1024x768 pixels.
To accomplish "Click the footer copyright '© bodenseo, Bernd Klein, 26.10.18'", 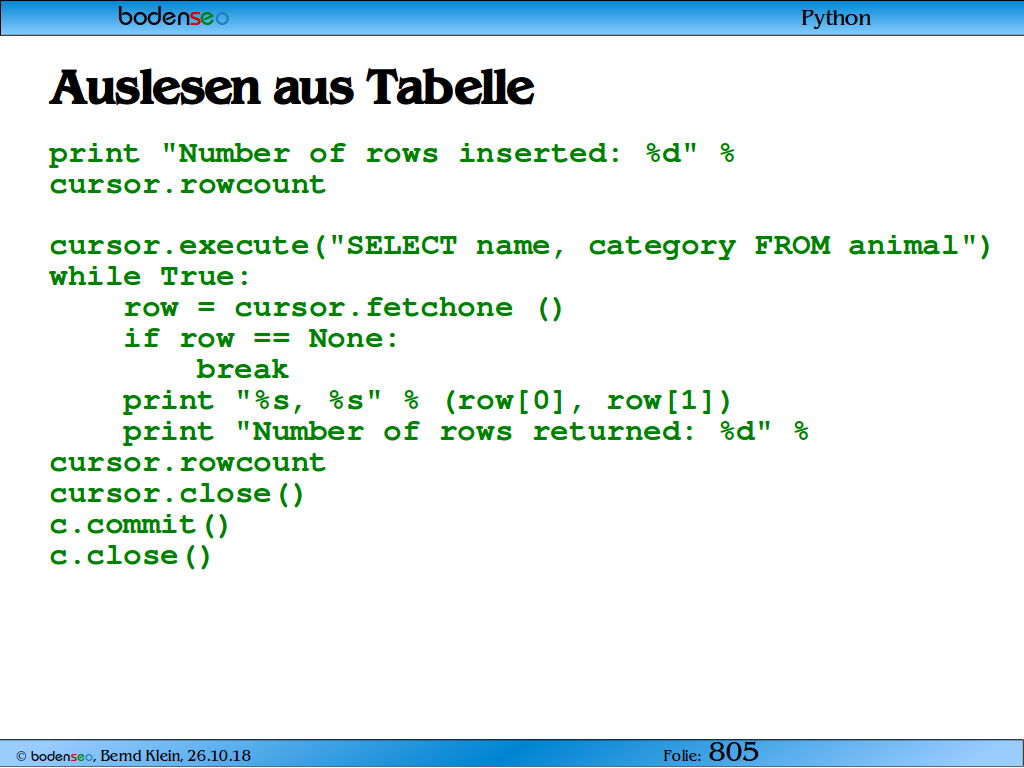I will coord(133,756).
